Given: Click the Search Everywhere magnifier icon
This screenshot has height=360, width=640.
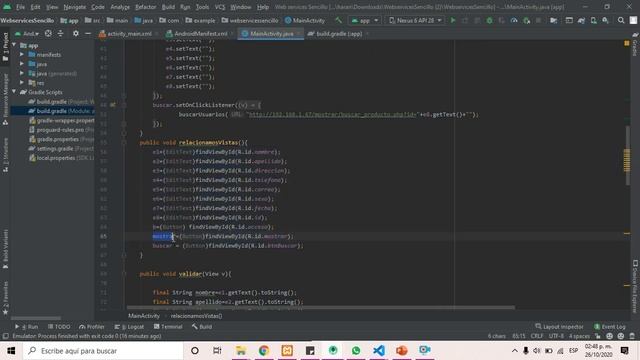Looking at the screenshot, I should pyautogui.click(x=621, y=20).
